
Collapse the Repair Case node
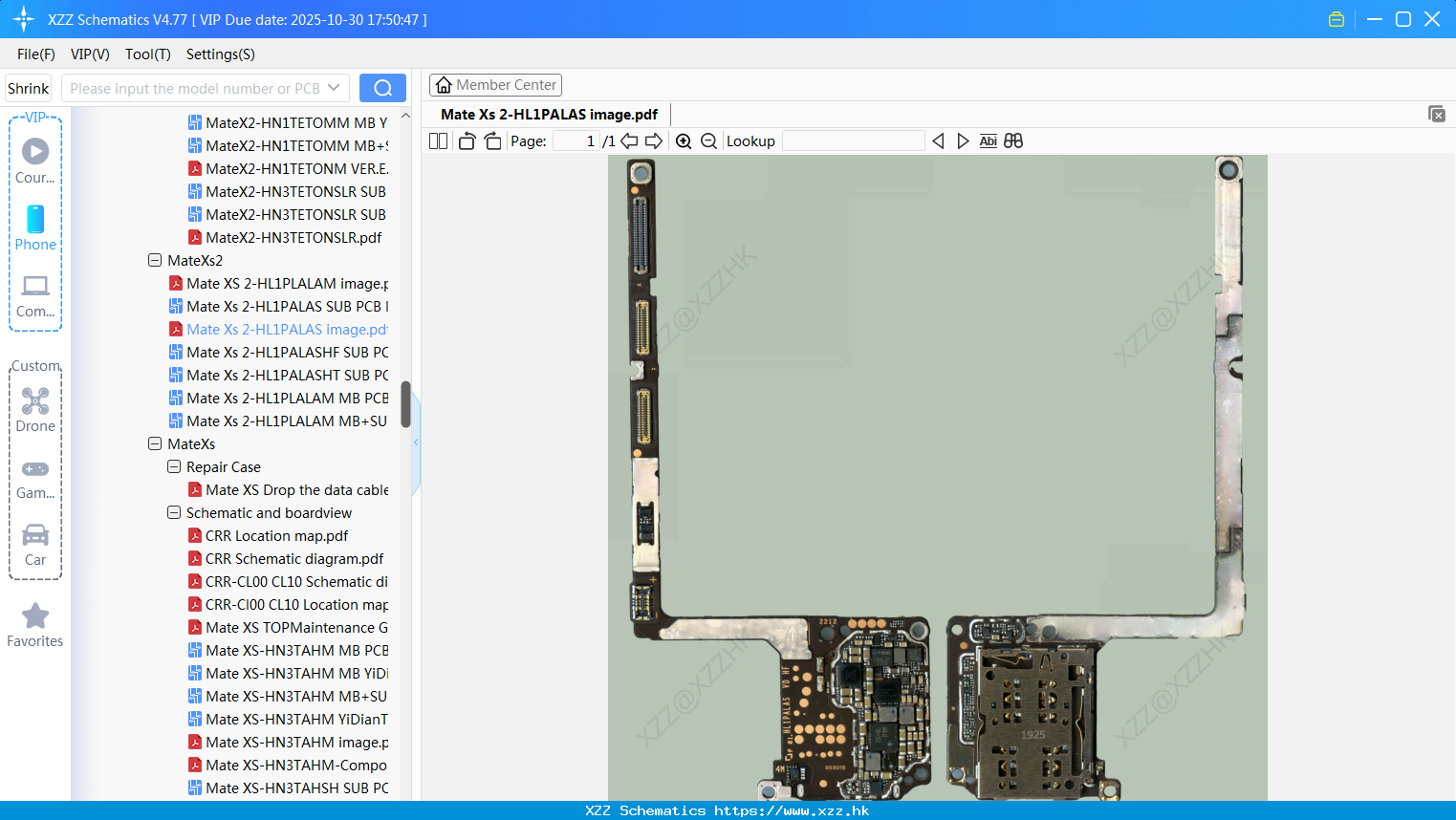pyautogui.click(x=174, y=466)
